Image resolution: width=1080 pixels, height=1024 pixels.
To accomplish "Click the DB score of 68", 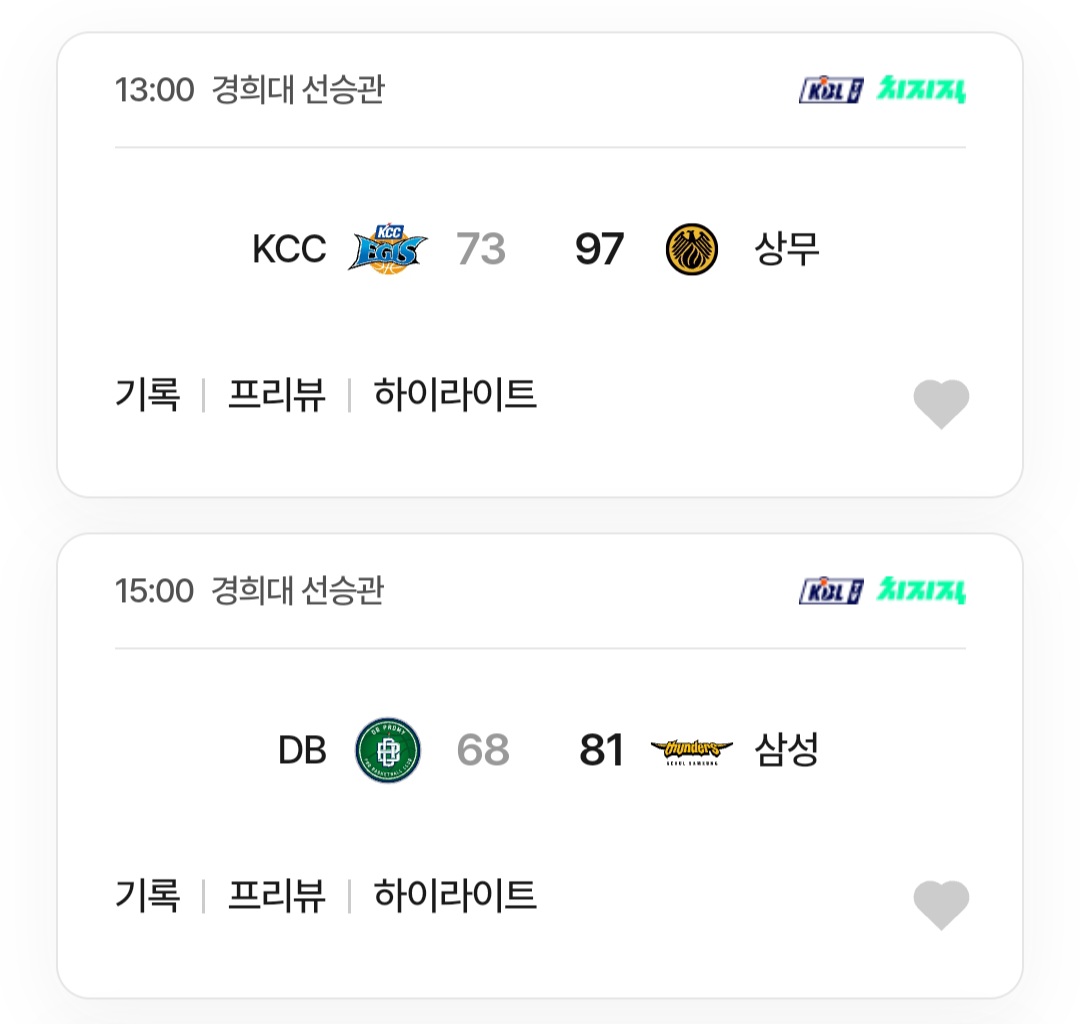I will (x=483, y=750).
